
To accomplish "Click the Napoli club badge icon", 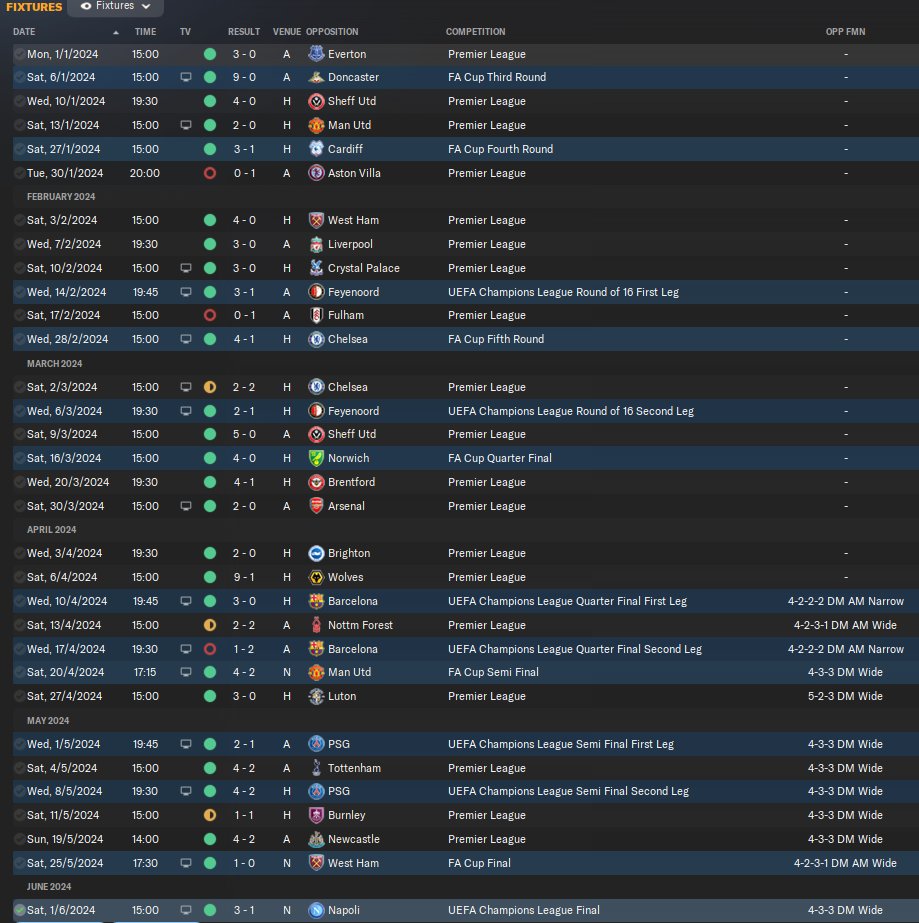I will tap(316, 910).
